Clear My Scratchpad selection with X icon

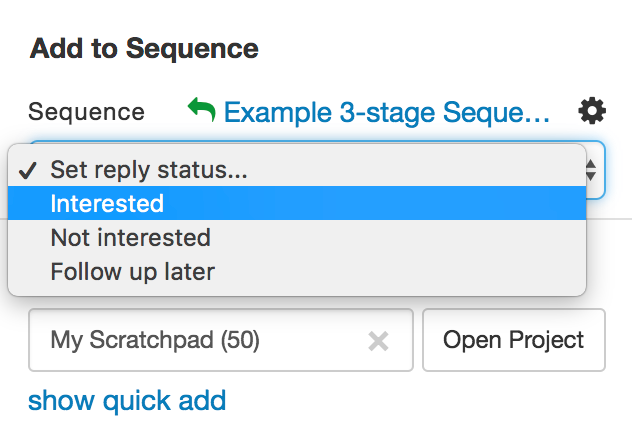pyautogui.click(x=378, y=341)
